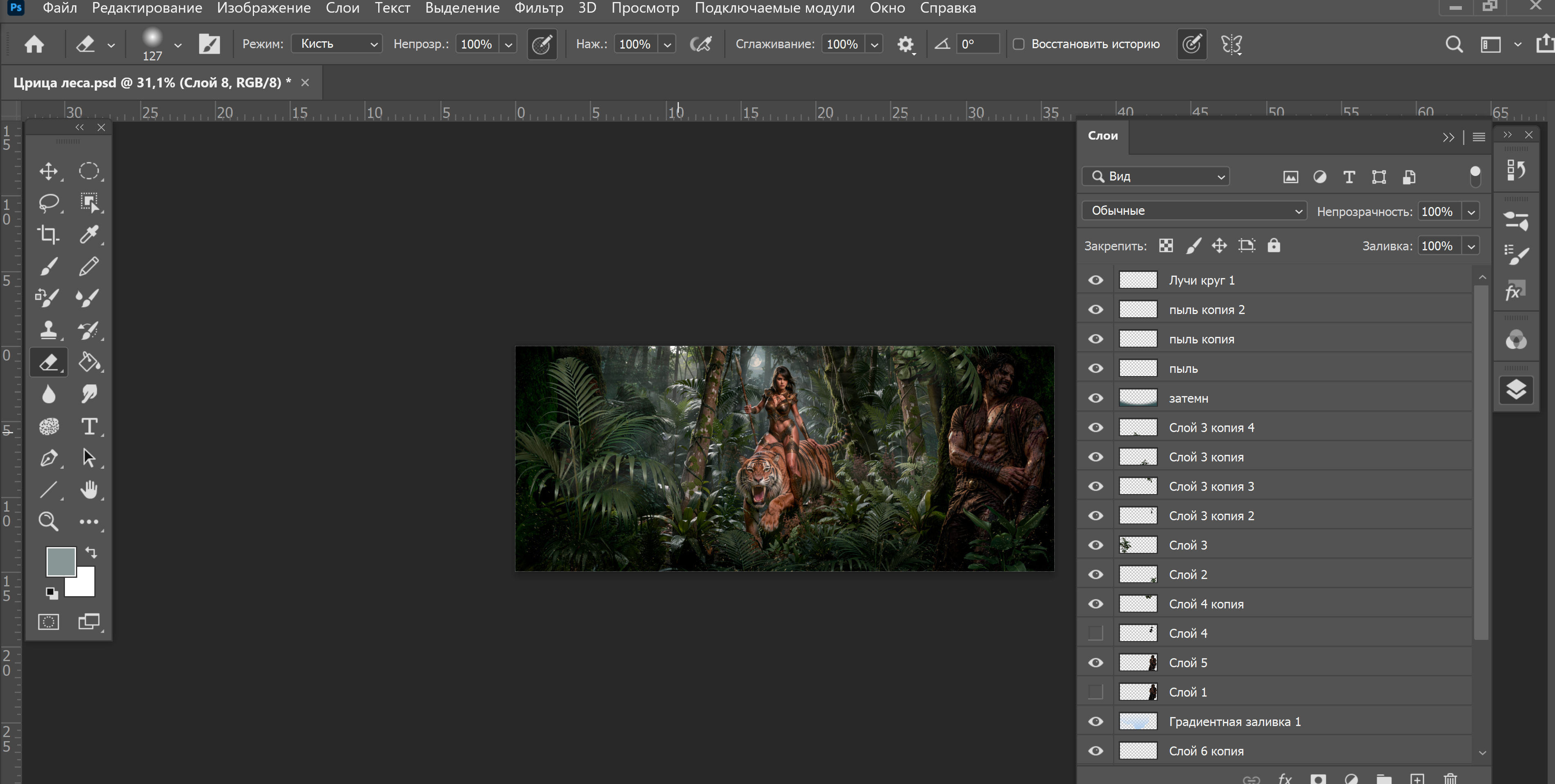Hide the пыль копия 2 layer
Image resolution: width=1555 pixels, height=784 pixels.
pyautogui.click(x=1095, y=310)
